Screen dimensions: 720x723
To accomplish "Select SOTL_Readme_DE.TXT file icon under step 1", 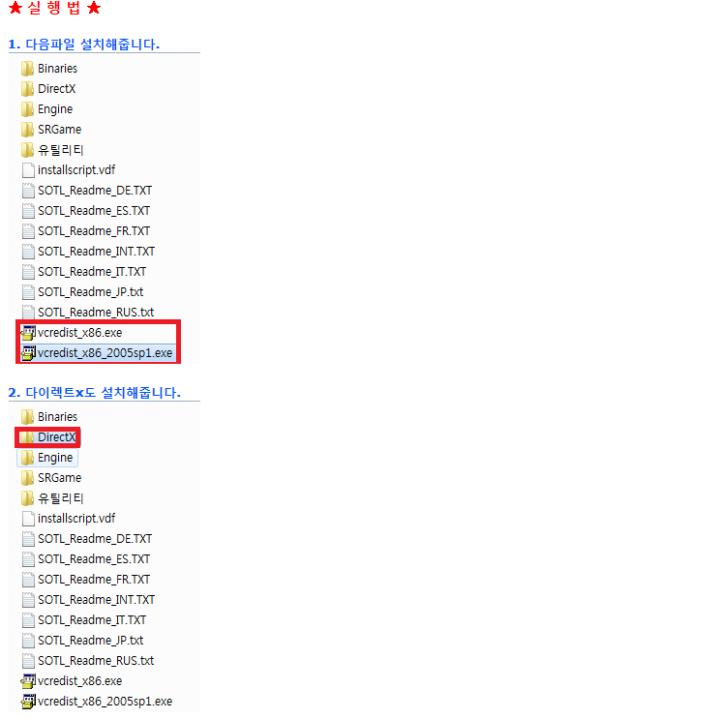I will click(x=28, y=190).
